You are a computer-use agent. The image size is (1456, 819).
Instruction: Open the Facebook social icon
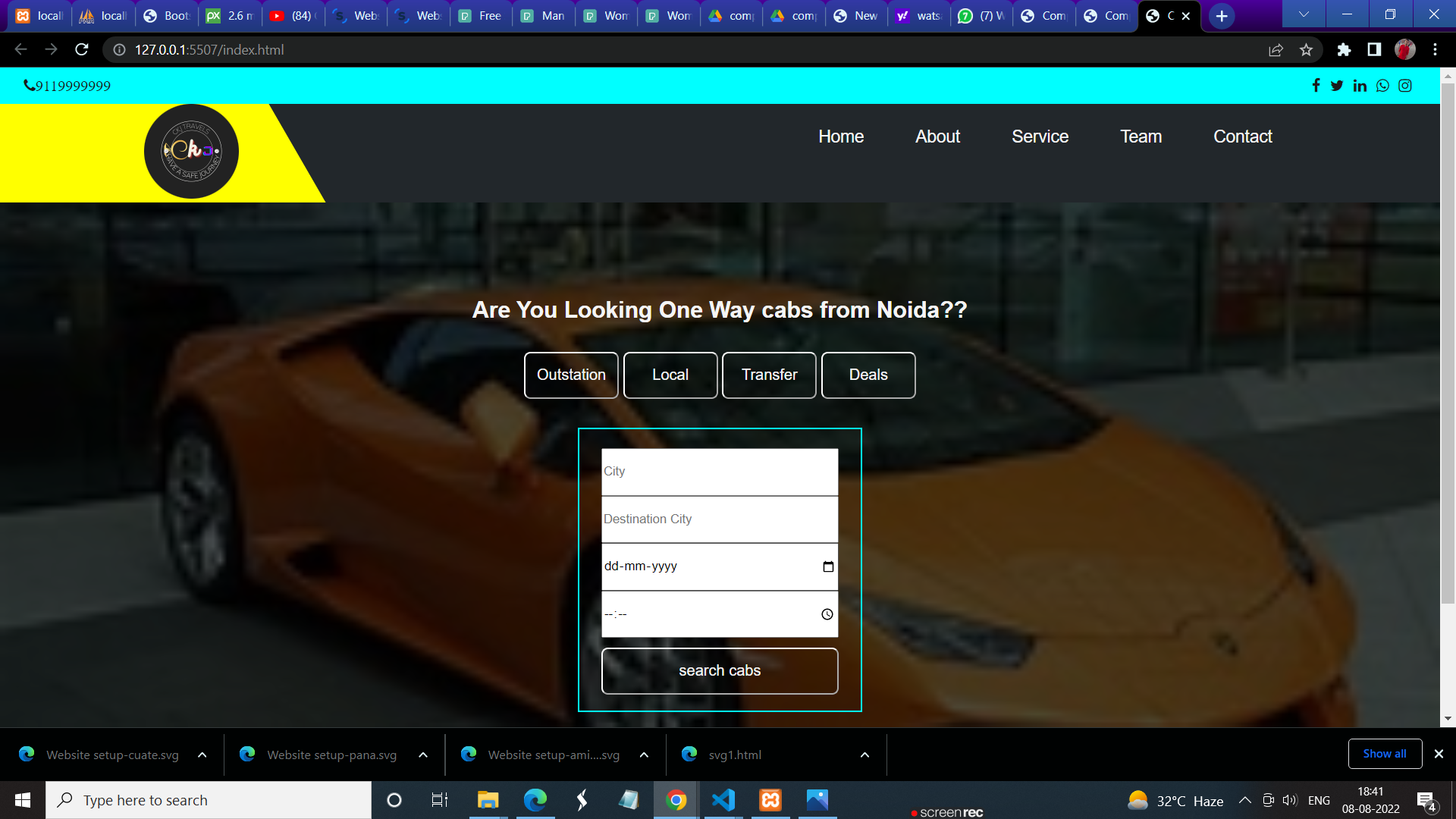(x=1316, y=86)
